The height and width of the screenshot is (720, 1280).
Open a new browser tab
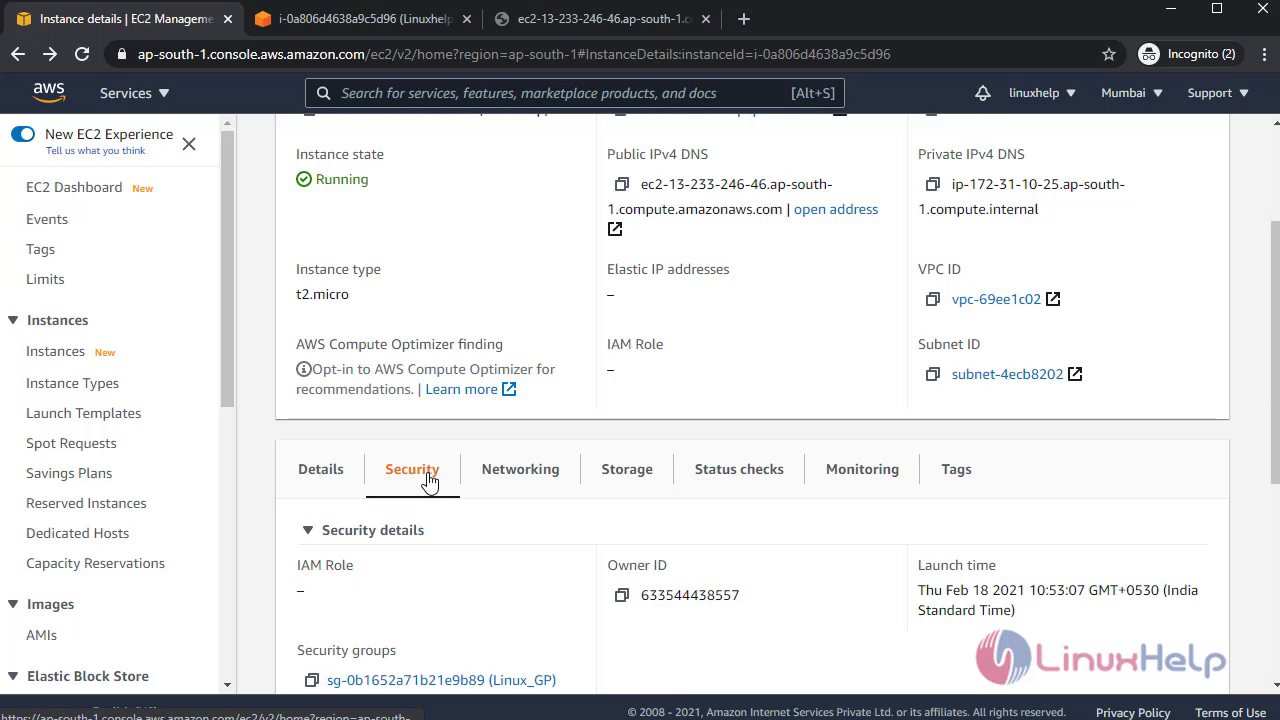[743, 19]
